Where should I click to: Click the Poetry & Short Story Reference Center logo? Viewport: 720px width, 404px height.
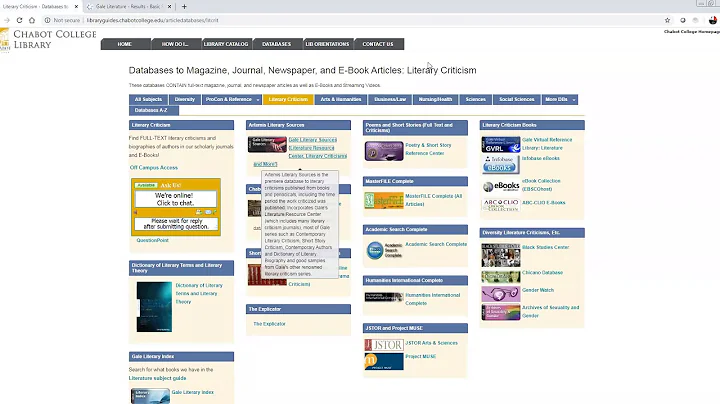coord(384,151)
